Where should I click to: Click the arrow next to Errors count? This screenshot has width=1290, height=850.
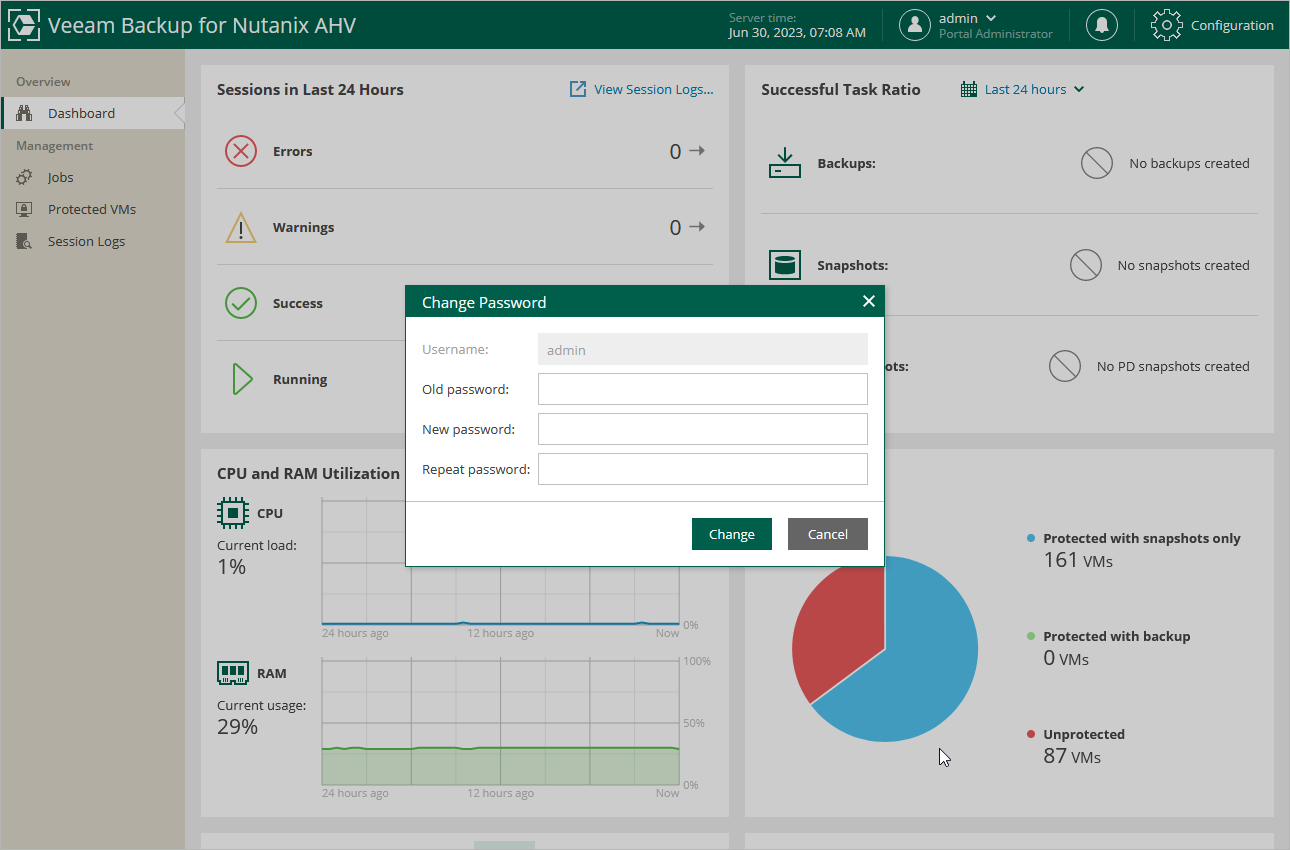[x=697, y=151]
